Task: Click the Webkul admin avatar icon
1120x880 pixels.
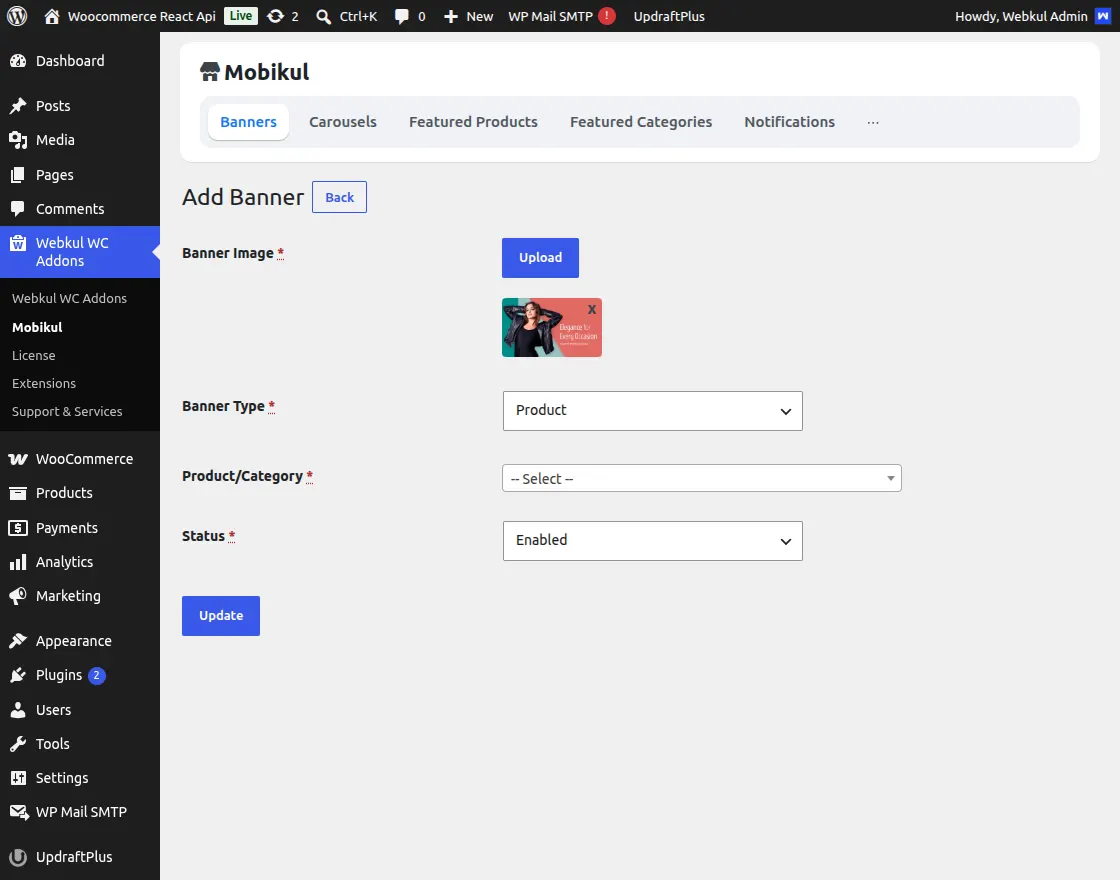Action: click(x=1103, y=16)
